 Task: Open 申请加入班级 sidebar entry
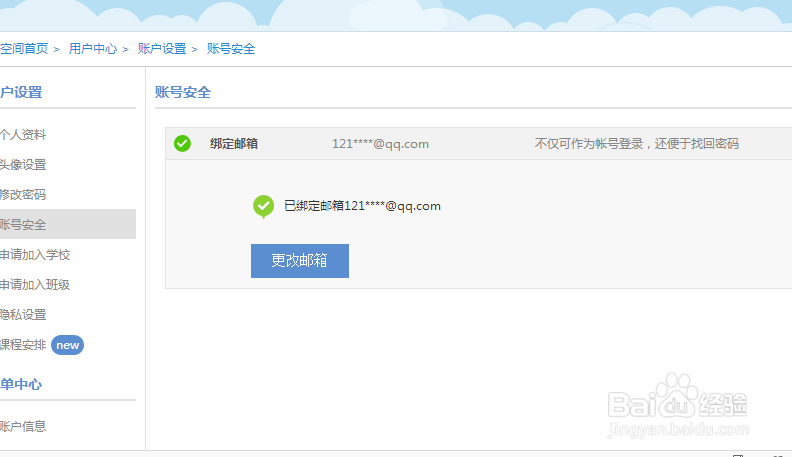point(35,284)
